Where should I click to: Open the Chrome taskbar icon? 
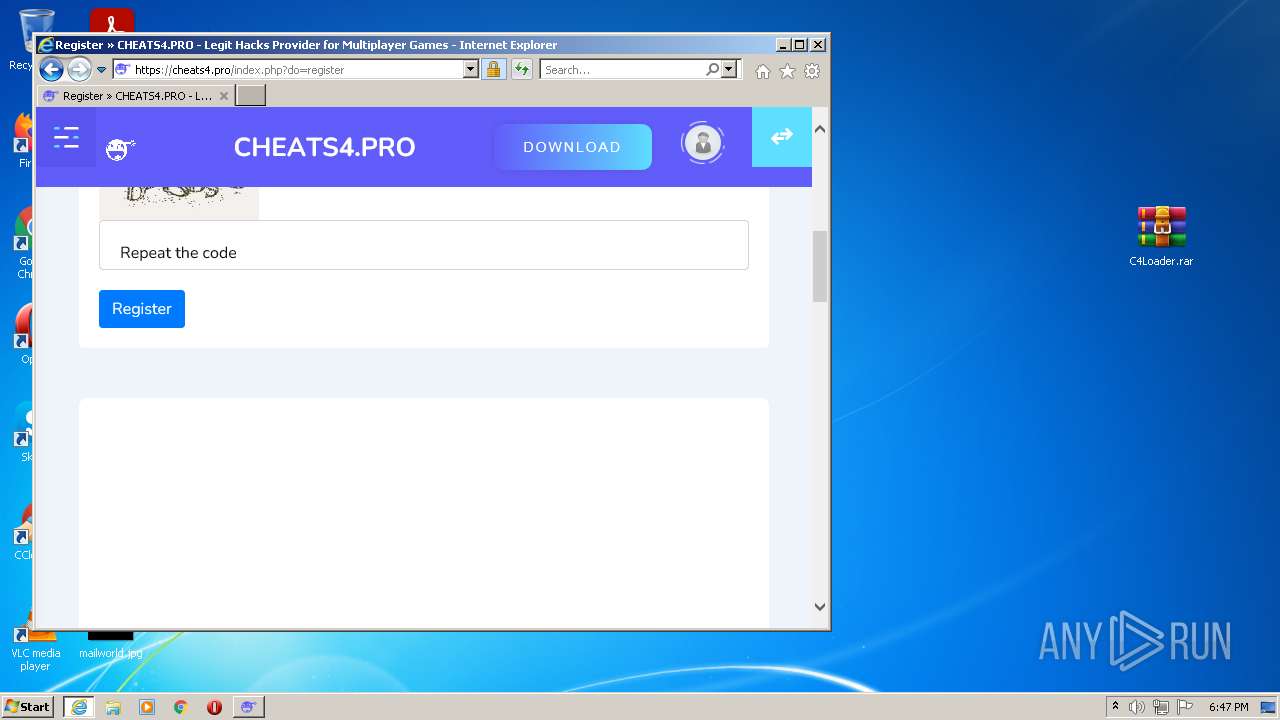pyautogui.click(x=181, y=707)
